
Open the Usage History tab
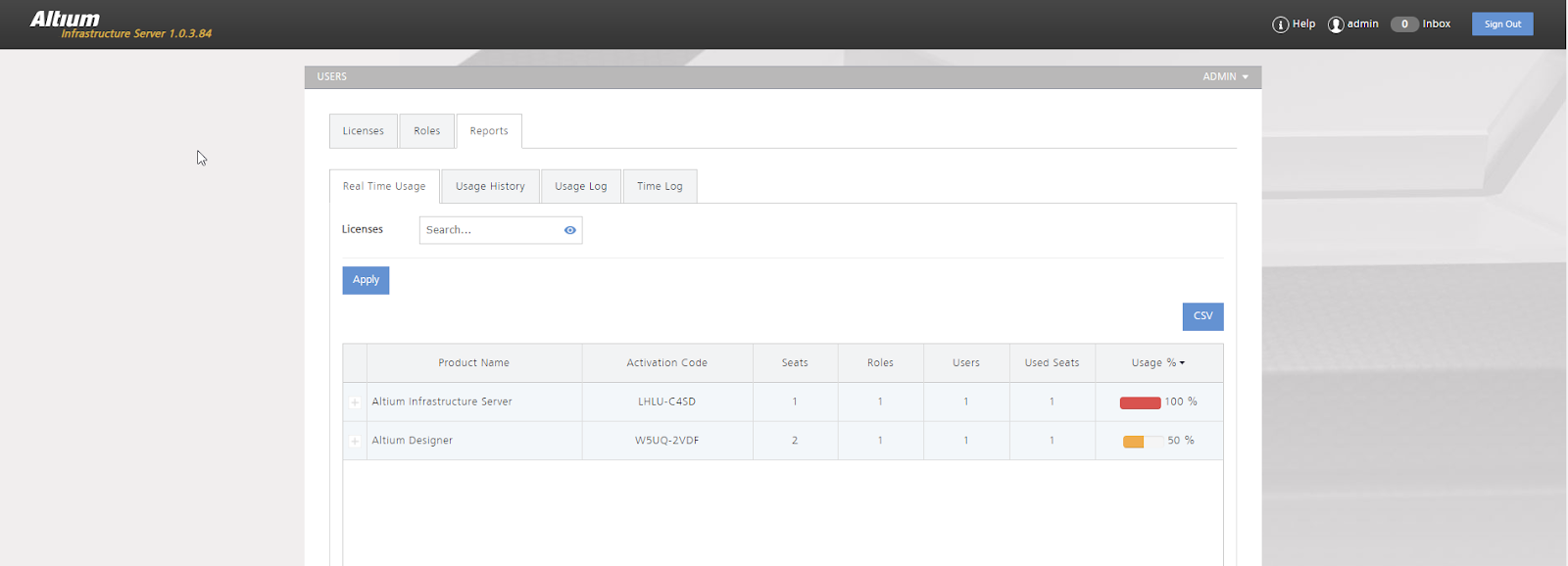click(x=490, y=186)
